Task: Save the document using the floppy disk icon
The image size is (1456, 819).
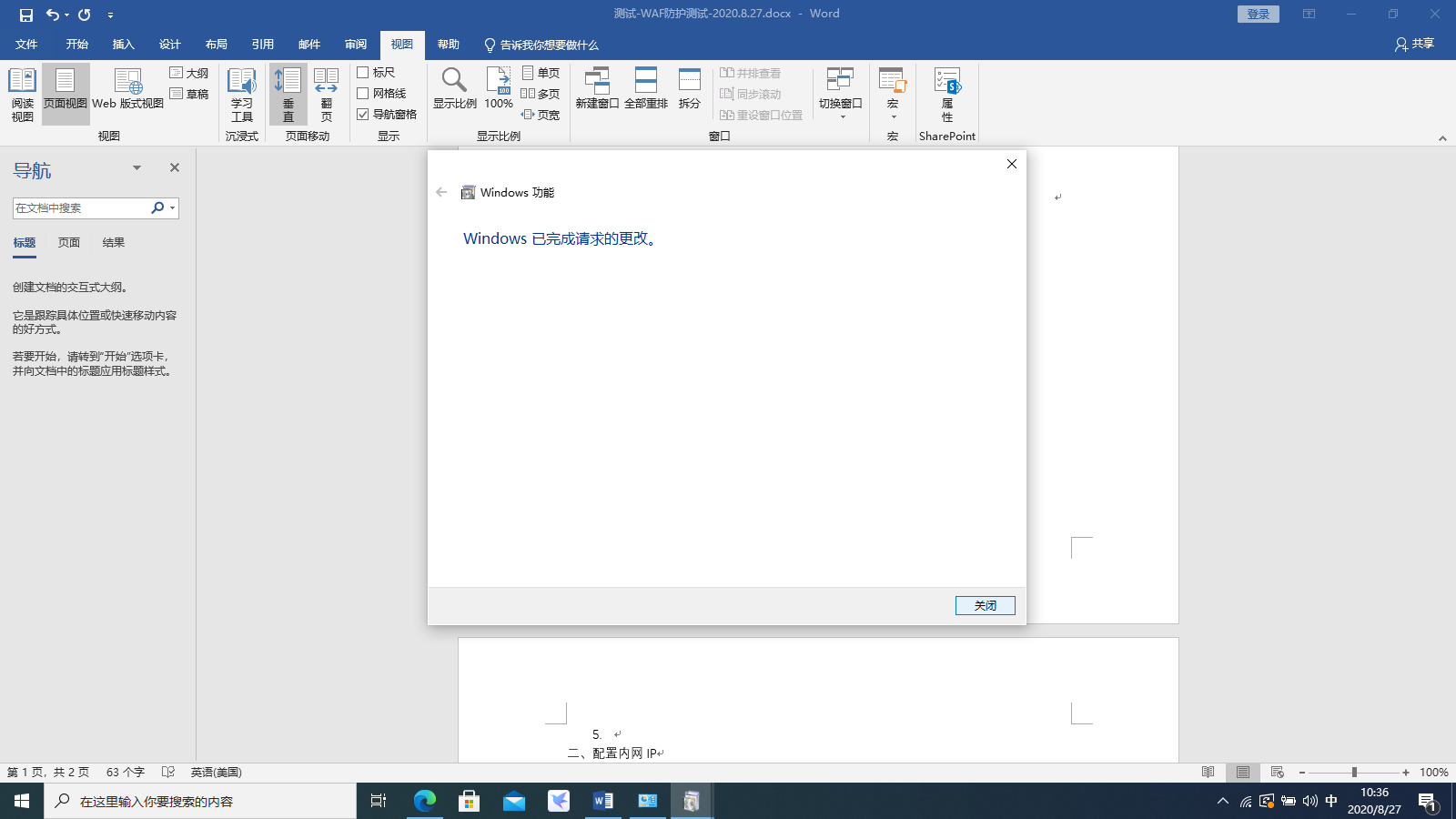Action: click(25, 15)
